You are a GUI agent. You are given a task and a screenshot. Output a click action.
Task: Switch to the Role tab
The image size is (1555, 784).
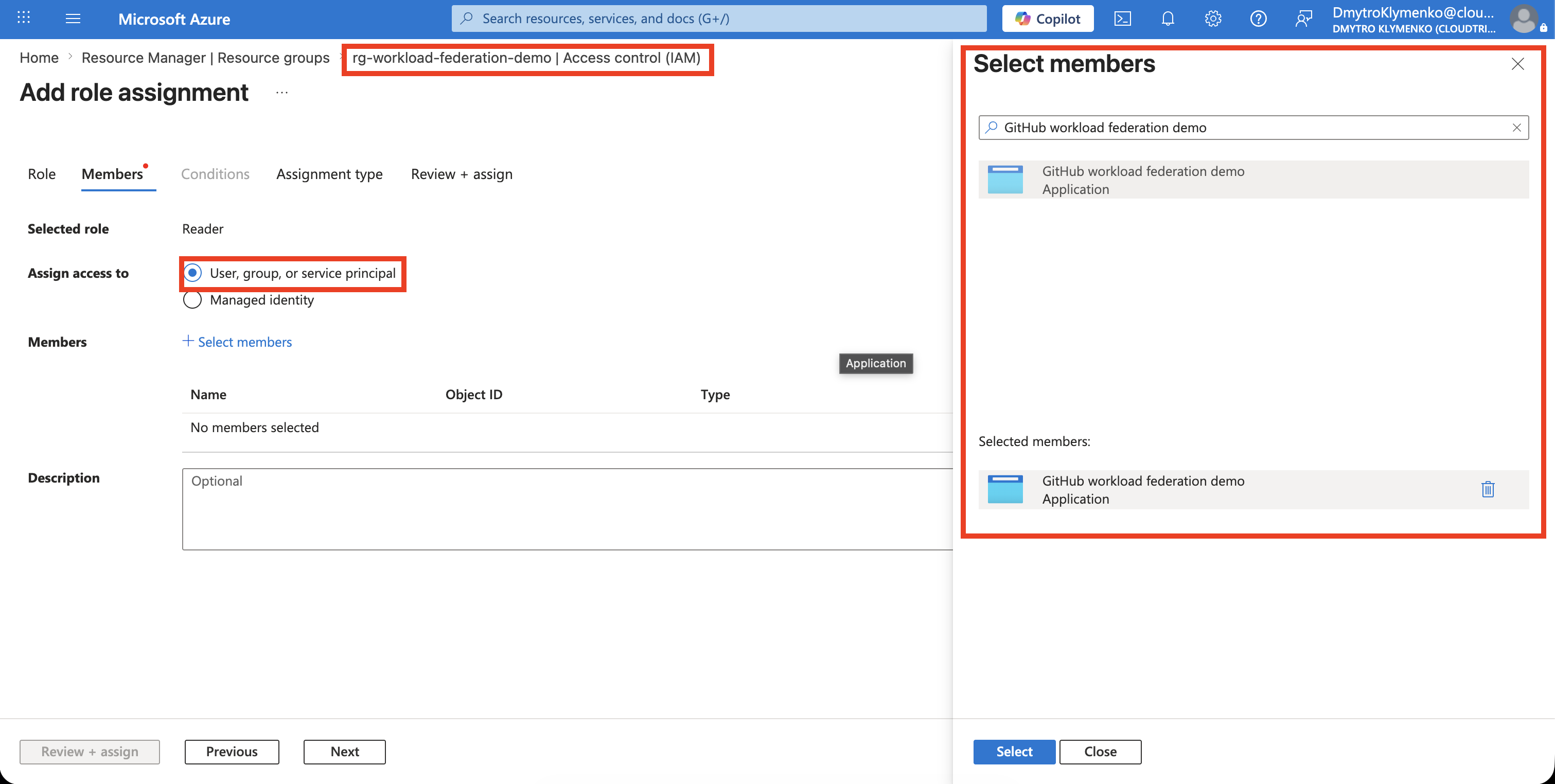(42, 174)
